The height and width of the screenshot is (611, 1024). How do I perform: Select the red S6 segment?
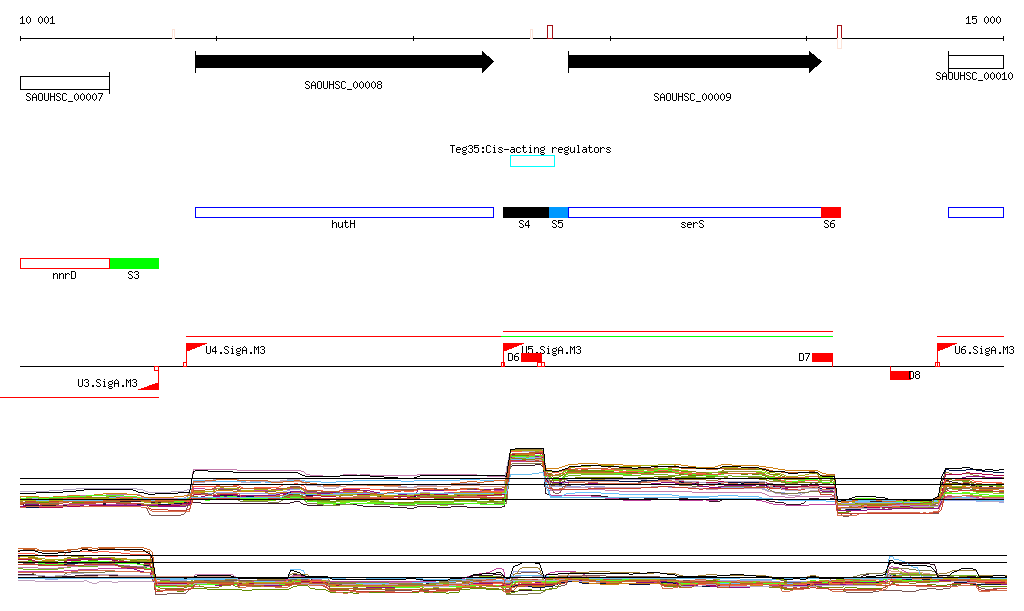[830, 212]
